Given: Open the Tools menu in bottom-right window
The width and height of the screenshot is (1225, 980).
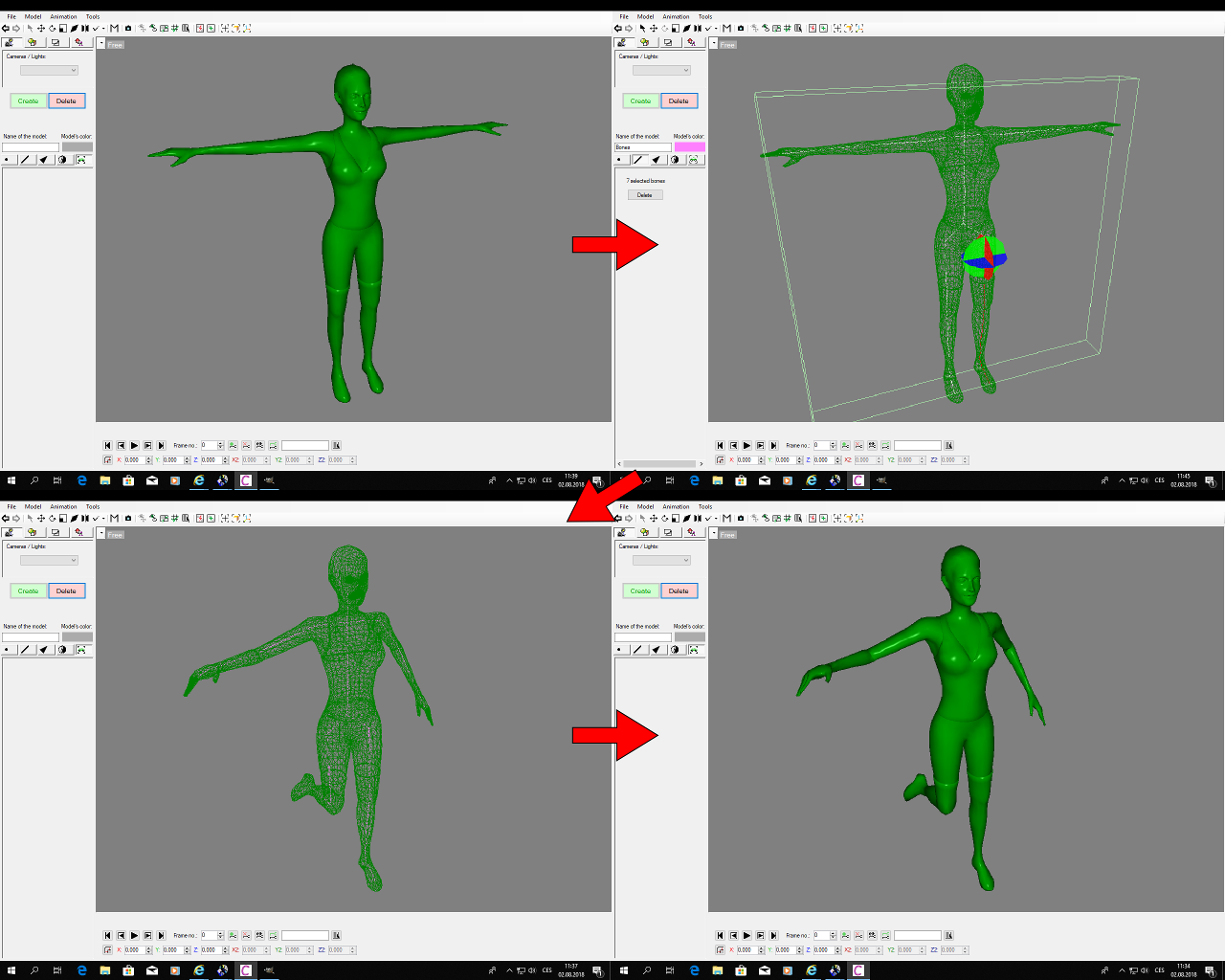Looking at the screenshot, I should click(x=705, y=506).
